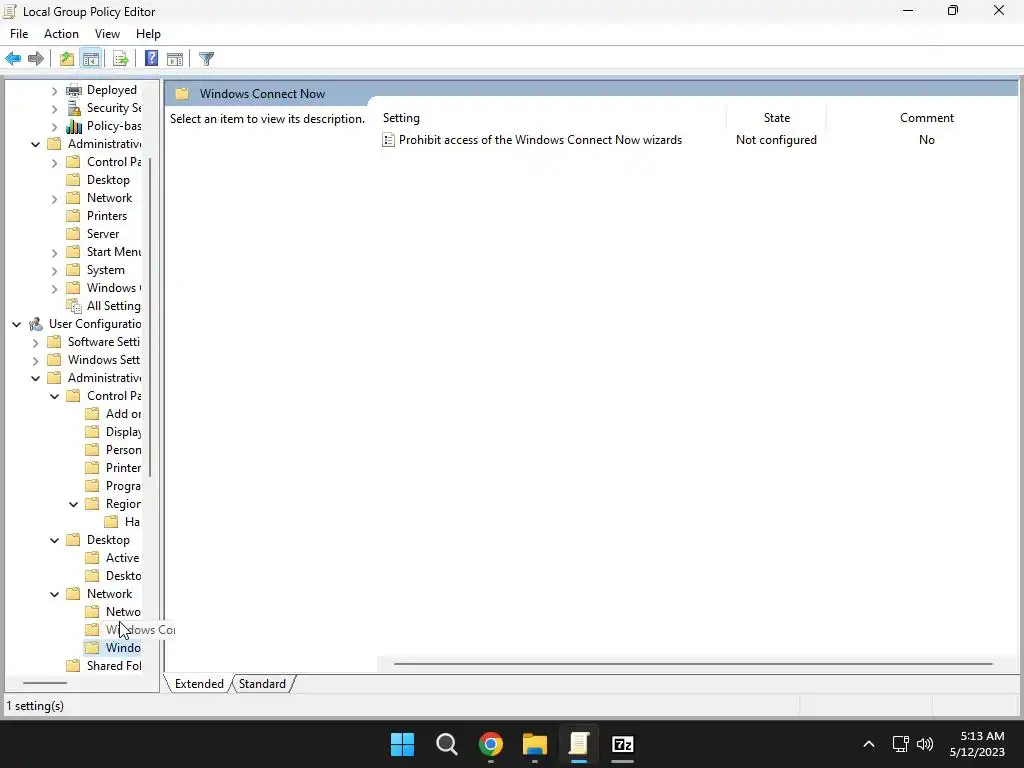Expand Software Settings under User Configuration

35,343
